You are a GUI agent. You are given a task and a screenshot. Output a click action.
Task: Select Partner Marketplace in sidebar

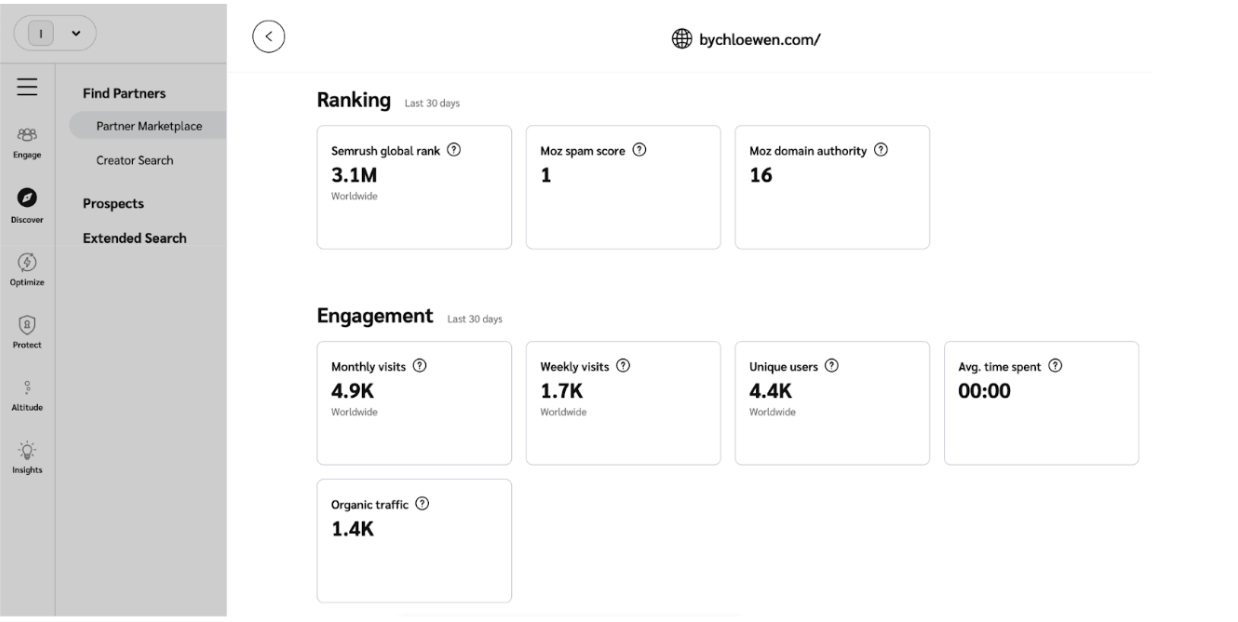(x=149, y=125)
